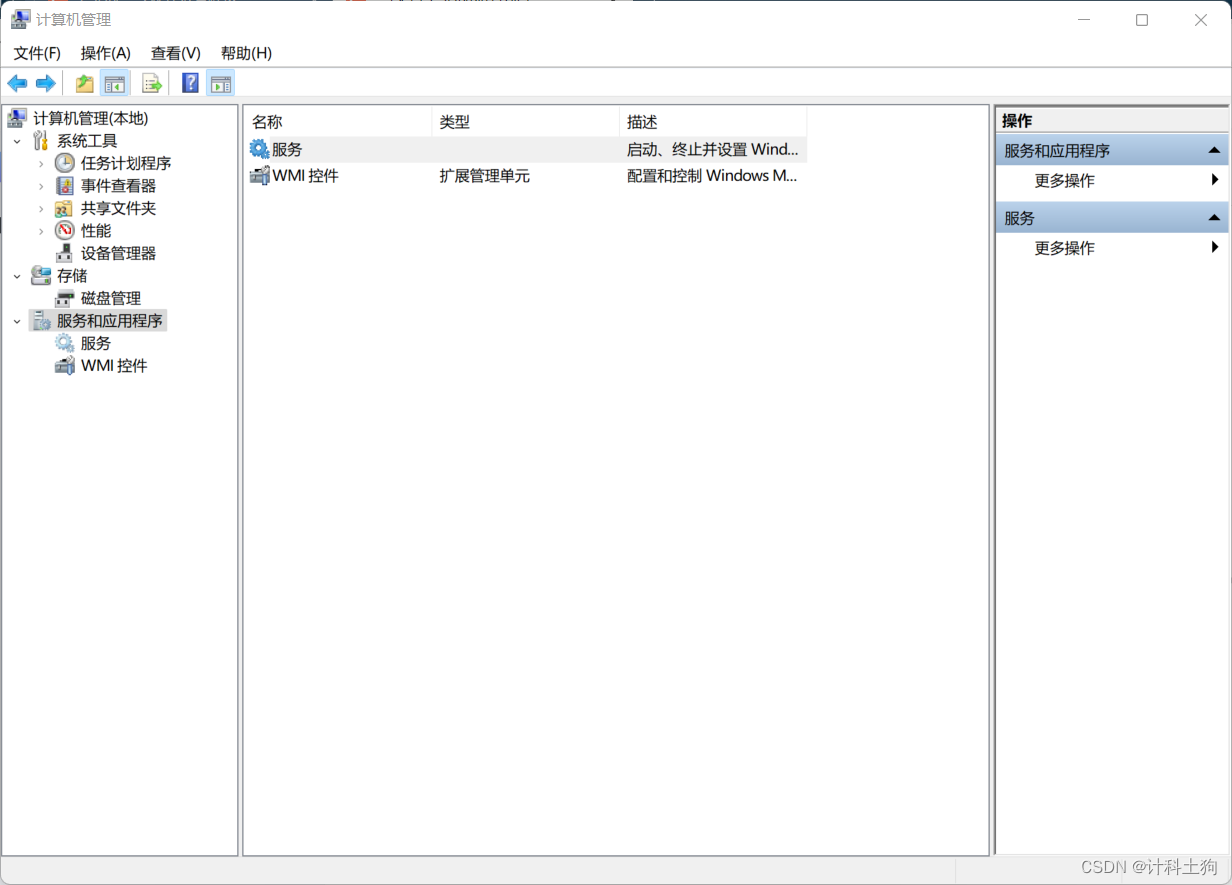Click the 性能 icon in tree
This screenshot has height=885, width=1232.
tap(64, 231)
